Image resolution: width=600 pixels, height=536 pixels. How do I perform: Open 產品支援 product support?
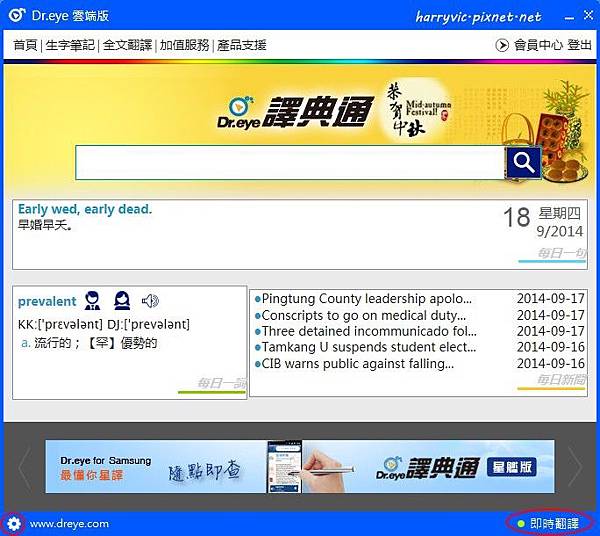pos(241,45)
